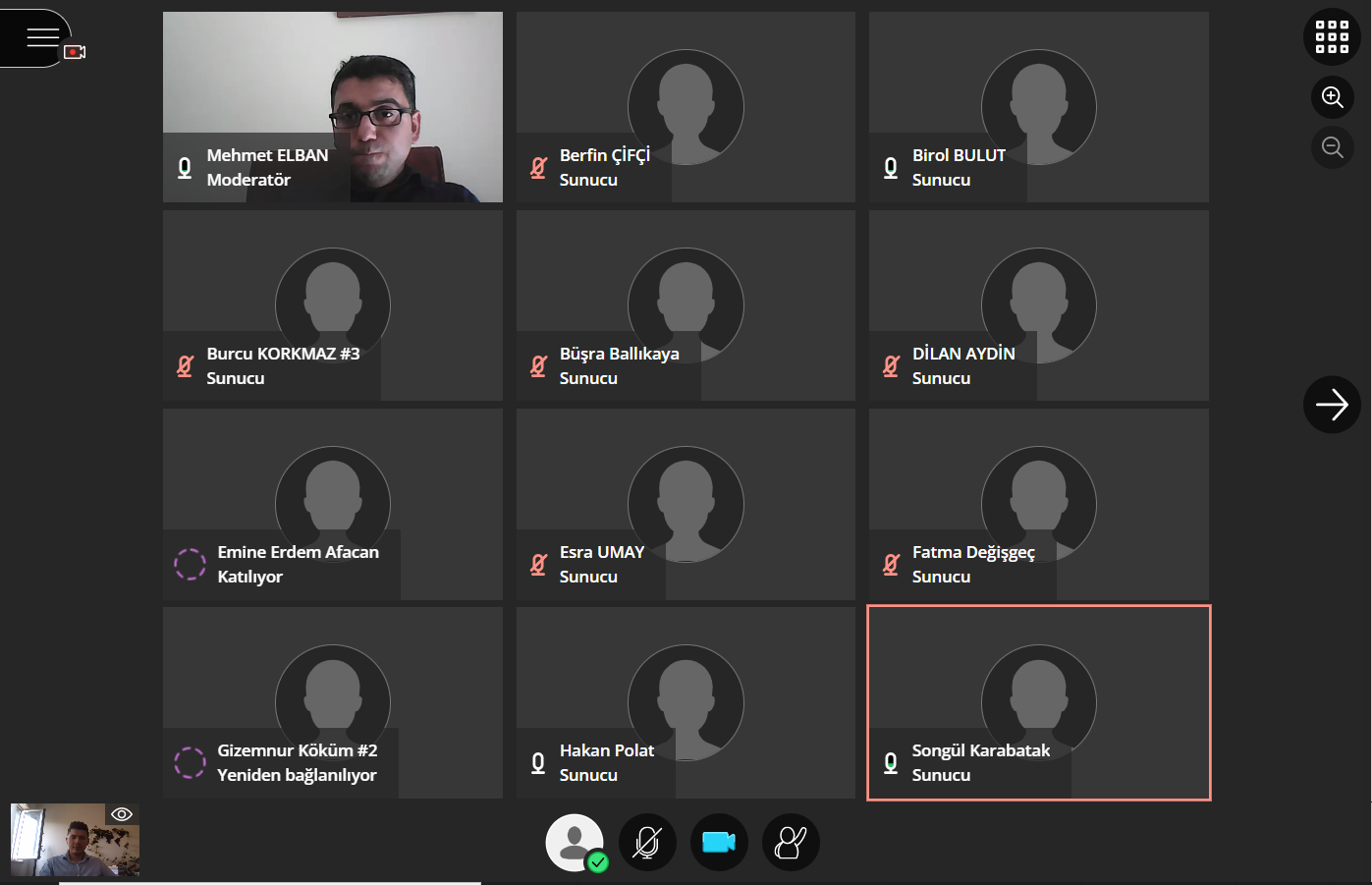Screen dimensions: 1372x885
Task: Toggle video sharing camera button
Action: [719, 843]
